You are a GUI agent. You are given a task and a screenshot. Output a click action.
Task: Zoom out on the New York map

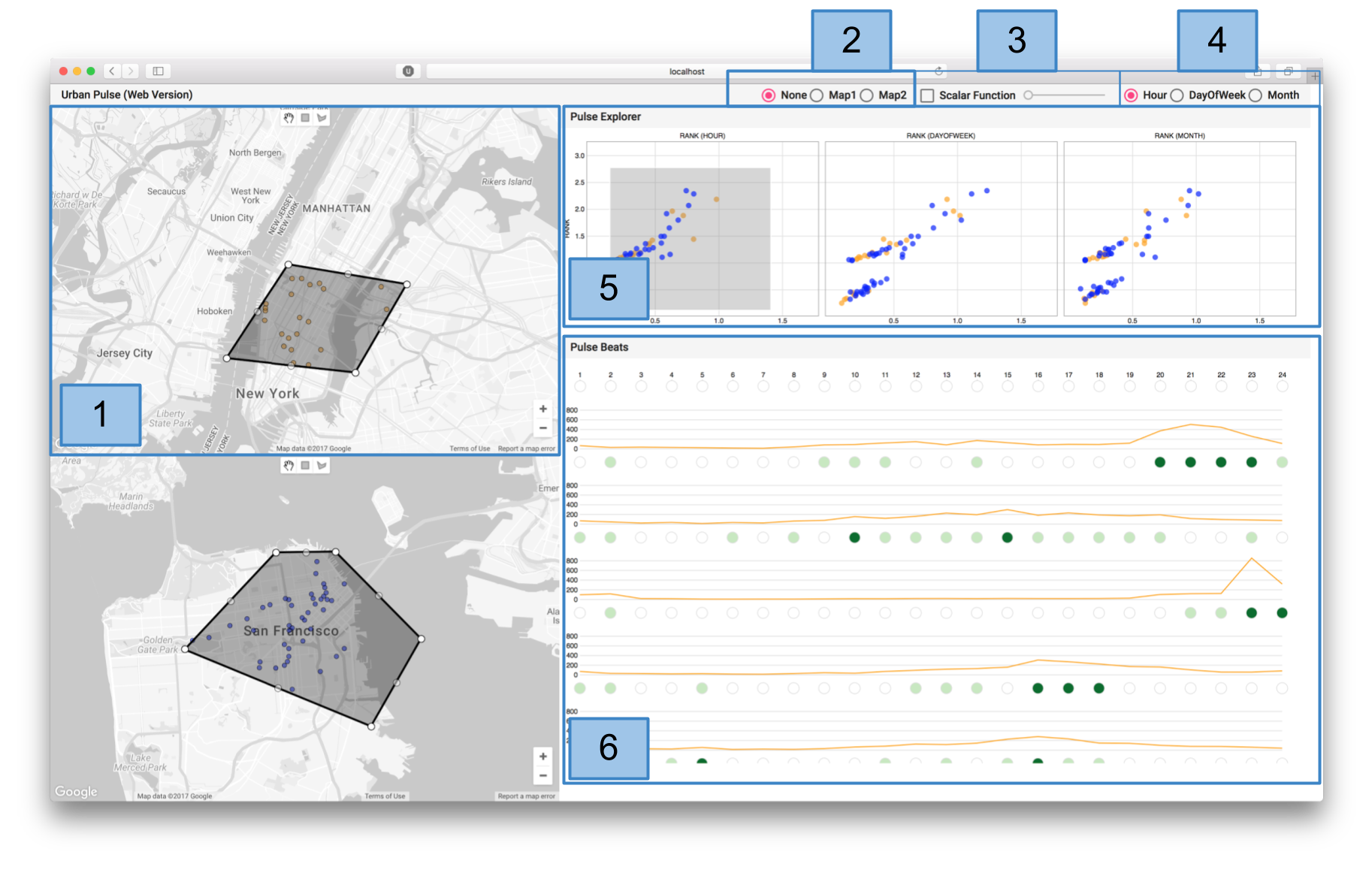(543, 428)
